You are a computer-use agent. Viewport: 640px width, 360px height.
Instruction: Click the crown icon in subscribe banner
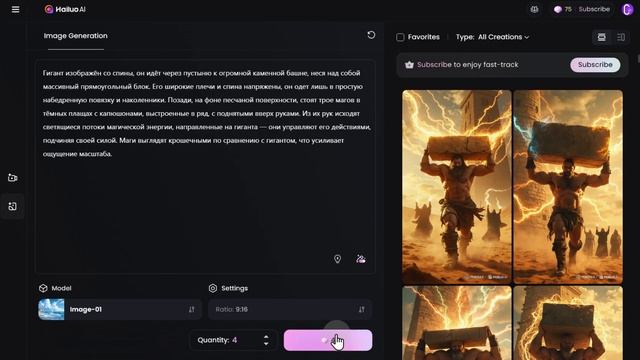pyautogui.click(x=409, y=64)
